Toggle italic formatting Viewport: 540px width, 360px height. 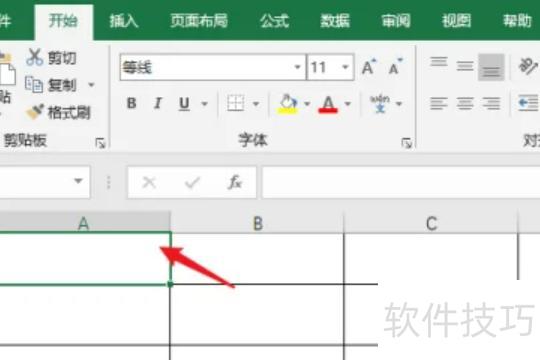tap(158, 103)
